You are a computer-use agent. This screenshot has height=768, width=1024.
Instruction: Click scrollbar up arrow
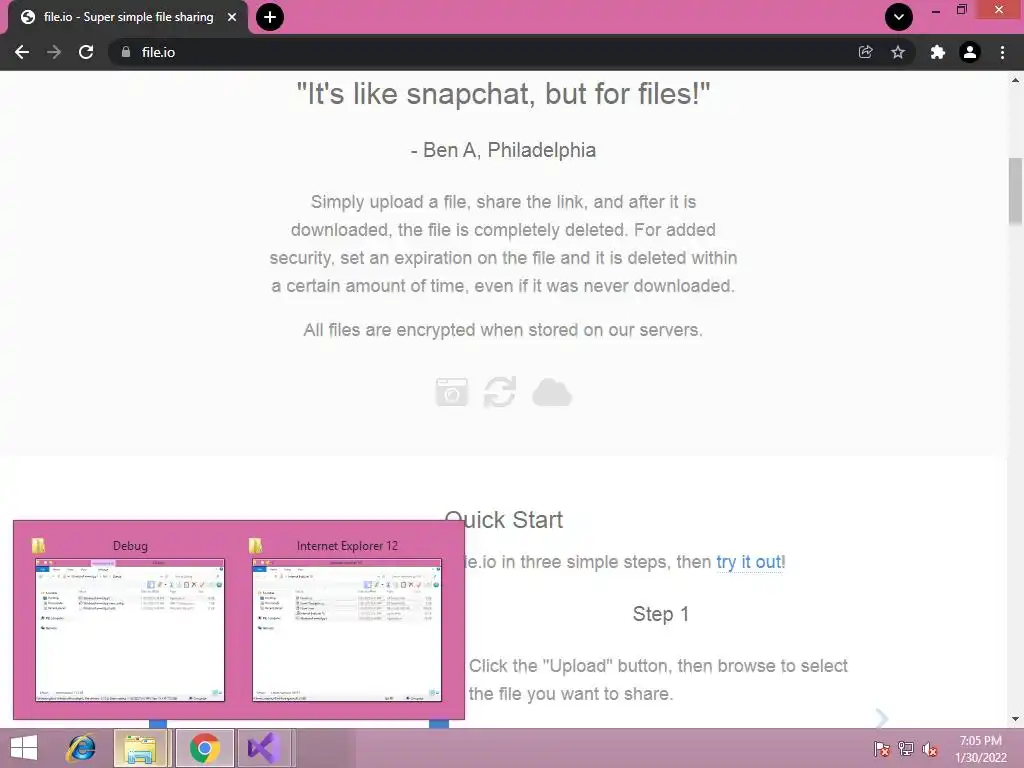click(1016, 80)
